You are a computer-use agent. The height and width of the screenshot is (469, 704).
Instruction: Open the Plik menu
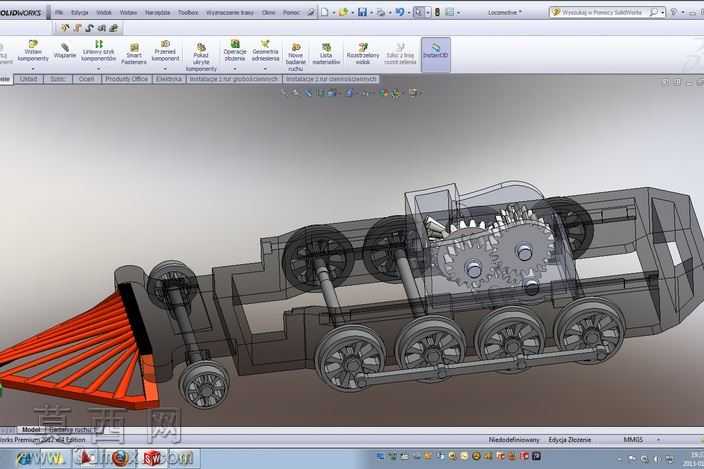(59, 13)
